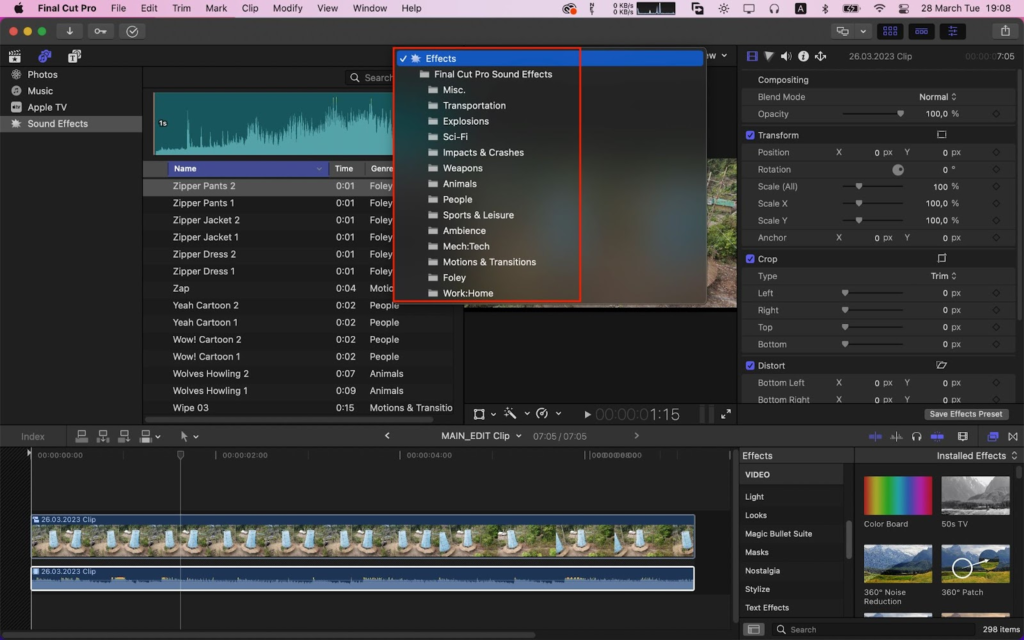1024x640 pixels.
Task: Choose Motions & Transitions folder
Action: pos(489,262)
